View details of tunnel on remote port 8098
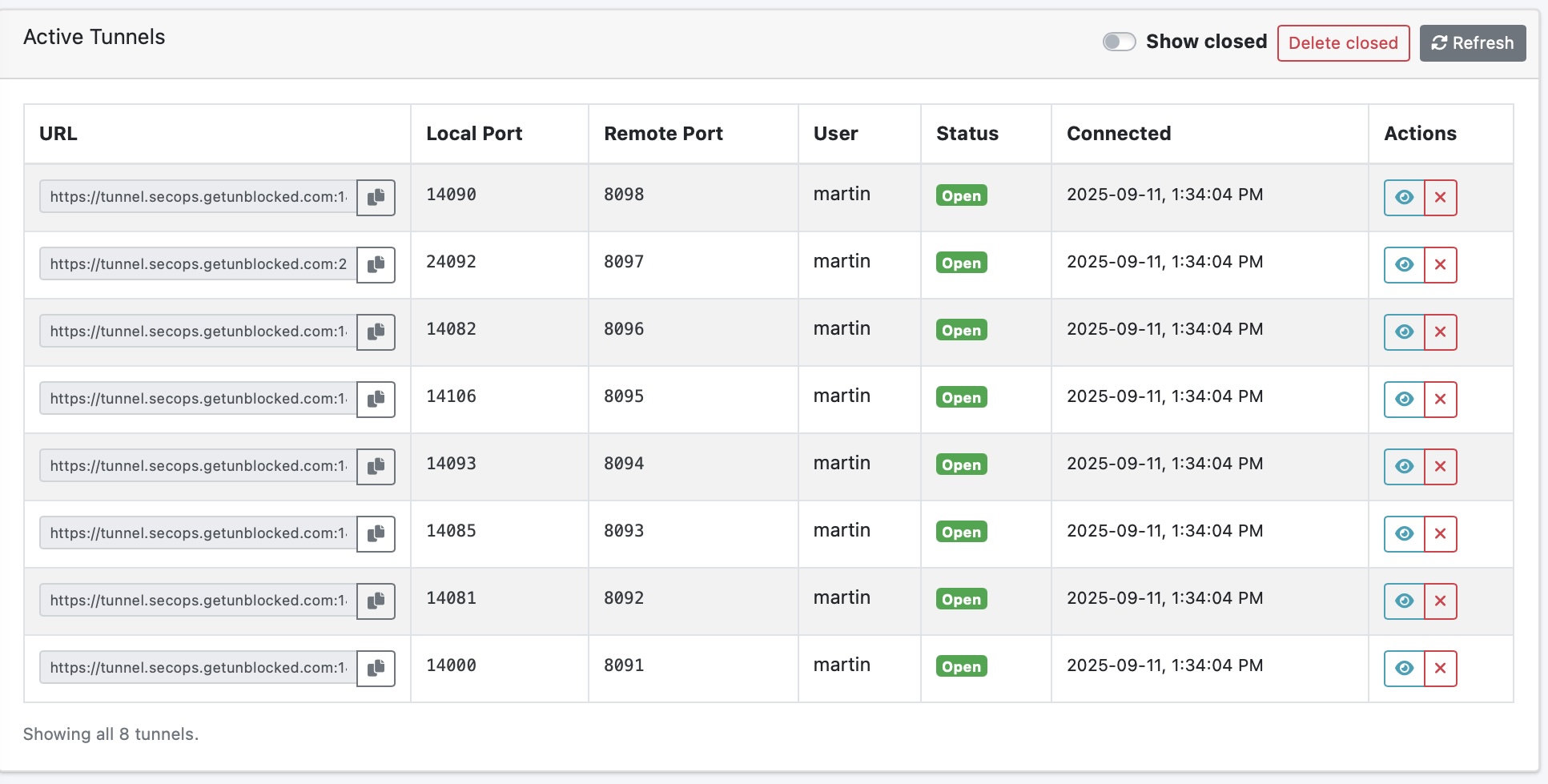Screen dimensions: 1548x784 tap(1404, 197)
